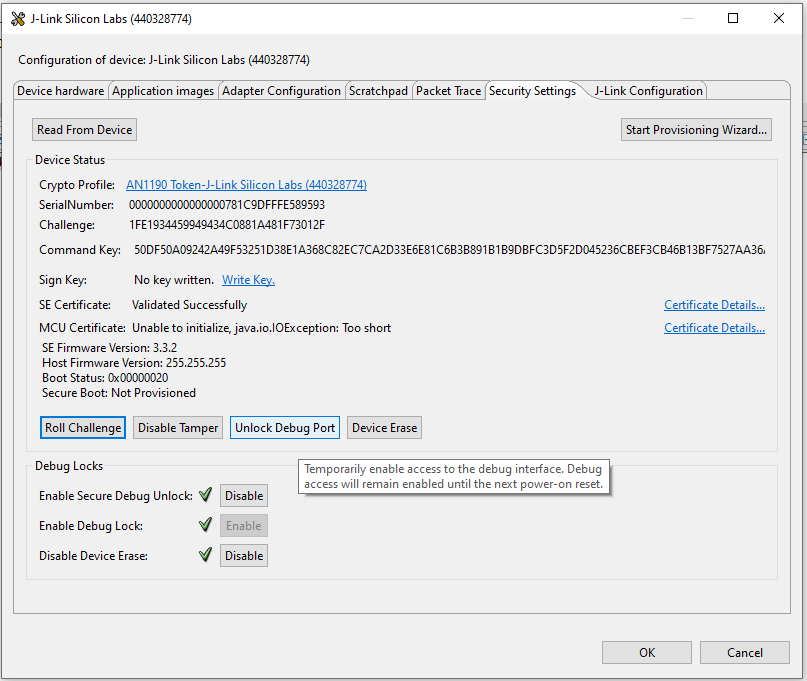The image size is (807, 681).
Task: Maximize the J-Link configuration window
Action: (733, 19)
